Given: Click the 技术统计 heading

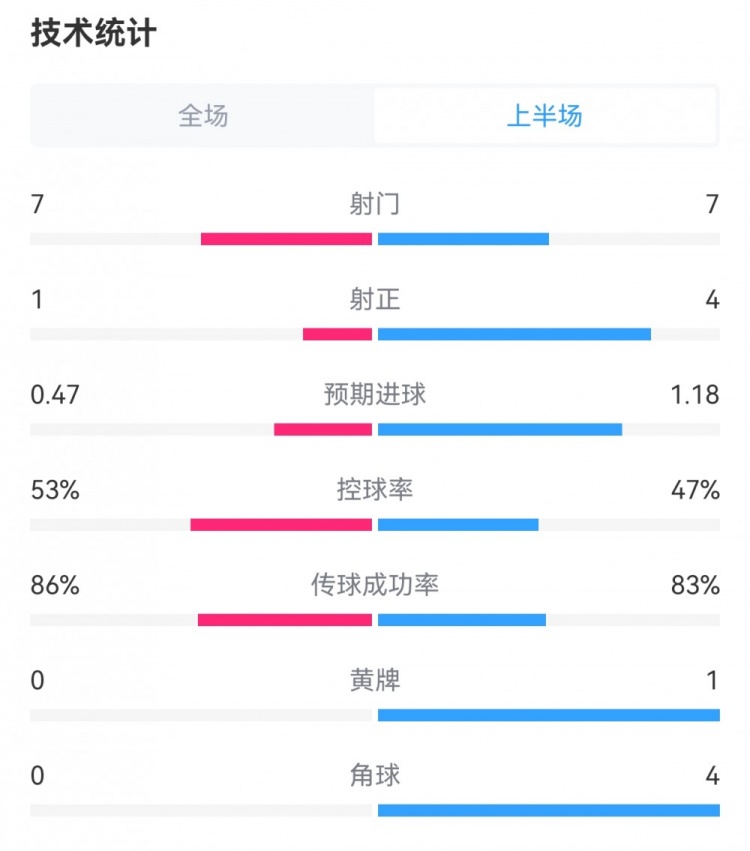Looking at the screenshot, I should click(94, 34).
